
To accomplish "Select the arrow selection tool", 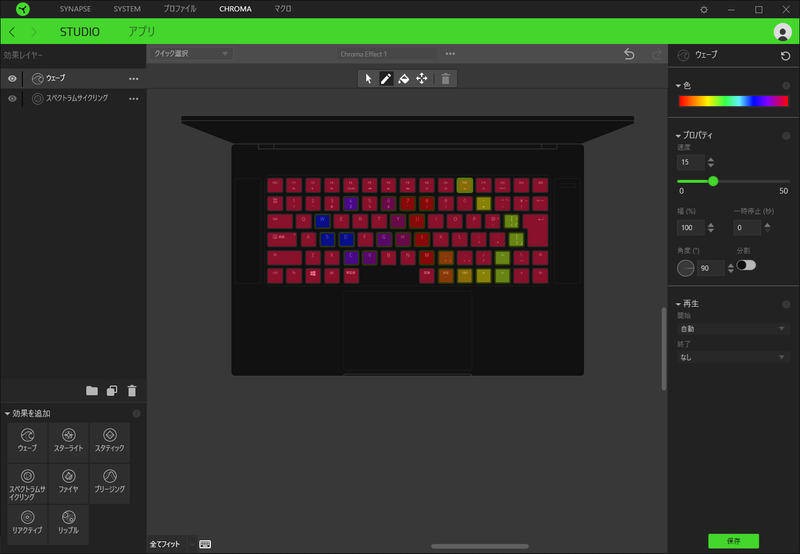I will pyautogui.click(x=368, y=79).
